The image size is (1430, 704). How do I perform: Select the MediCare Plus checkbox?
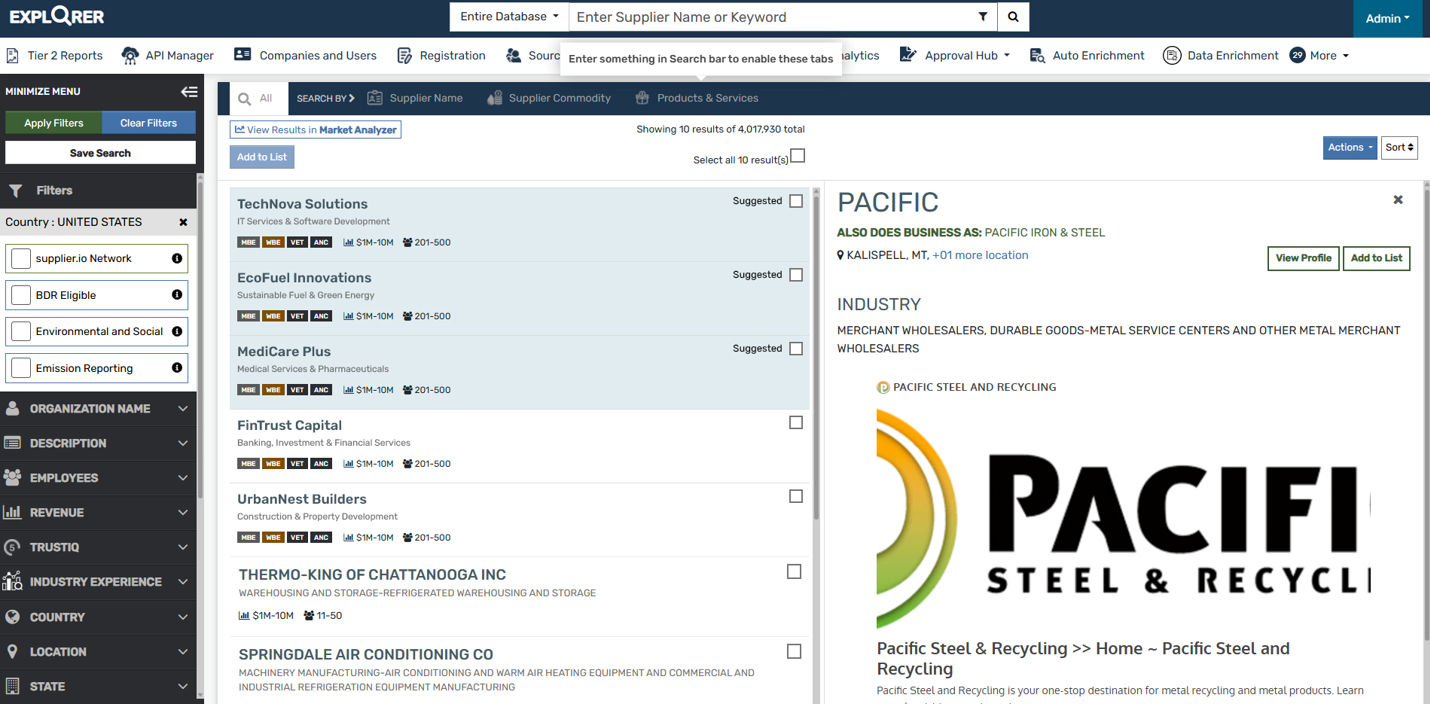pos(796,349)
